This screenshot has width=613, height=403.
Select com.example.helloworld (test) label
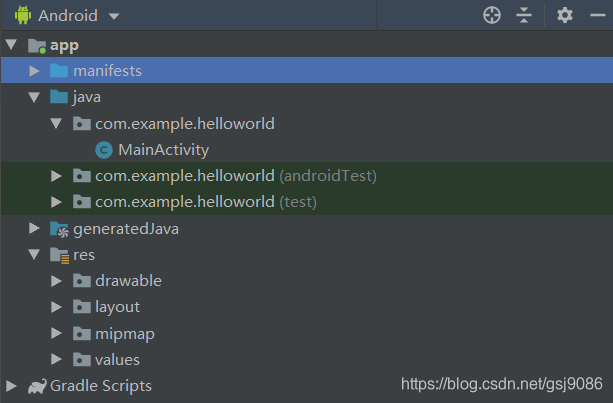206,202
